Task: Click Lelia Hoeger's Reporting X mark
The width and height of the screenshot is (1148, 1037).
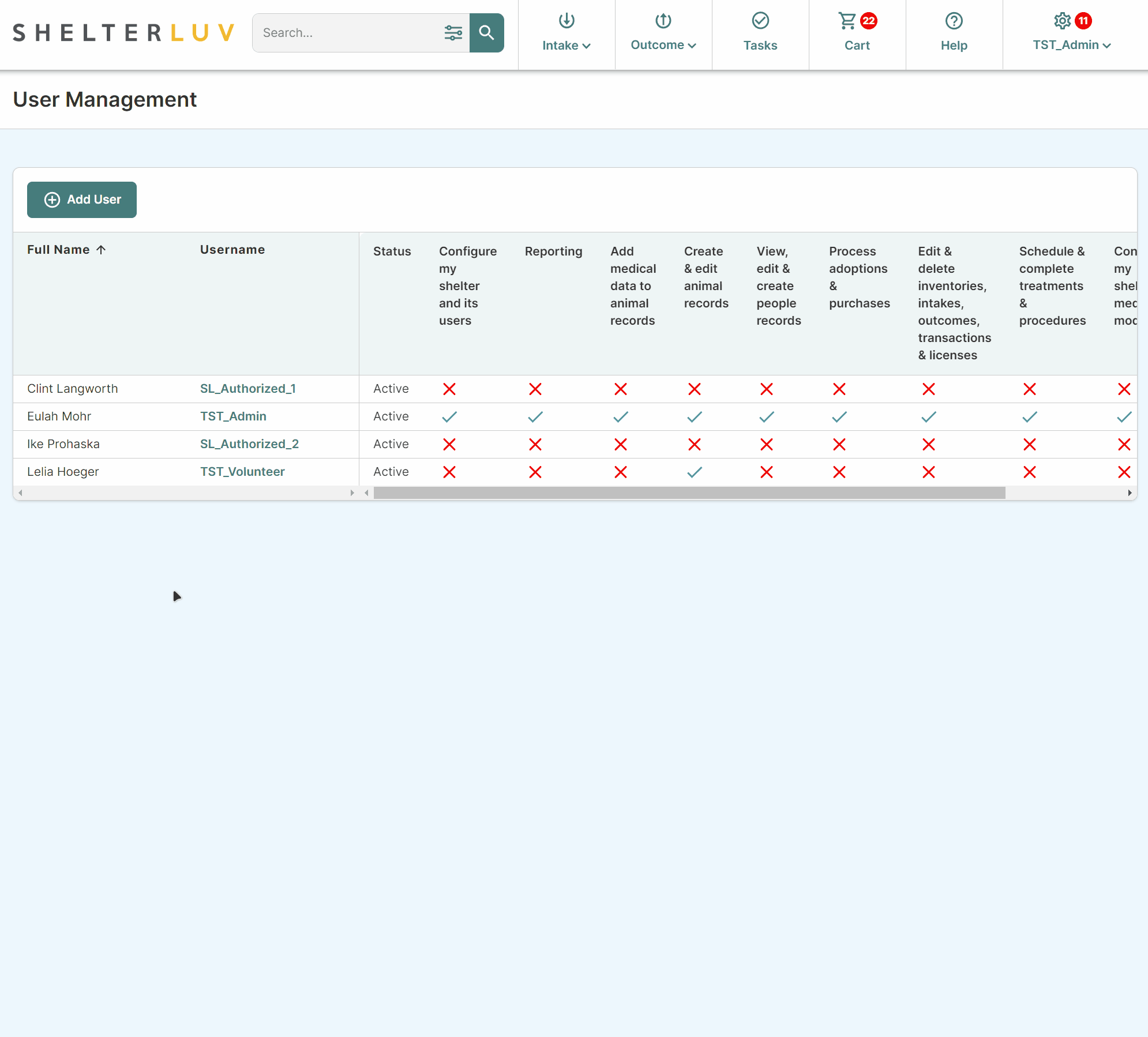Action: pyautogui.click(x=535, y=472)
